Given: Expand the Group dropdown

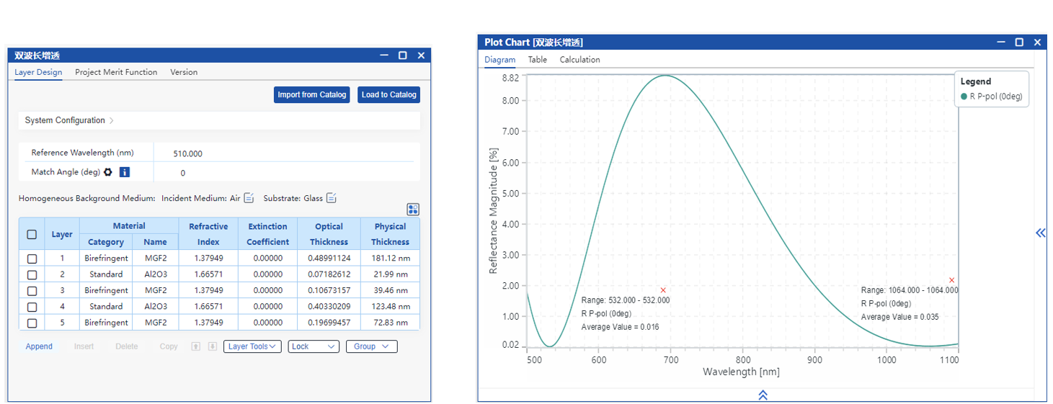Looking at the screenshot, I should [x=373, y=347].
